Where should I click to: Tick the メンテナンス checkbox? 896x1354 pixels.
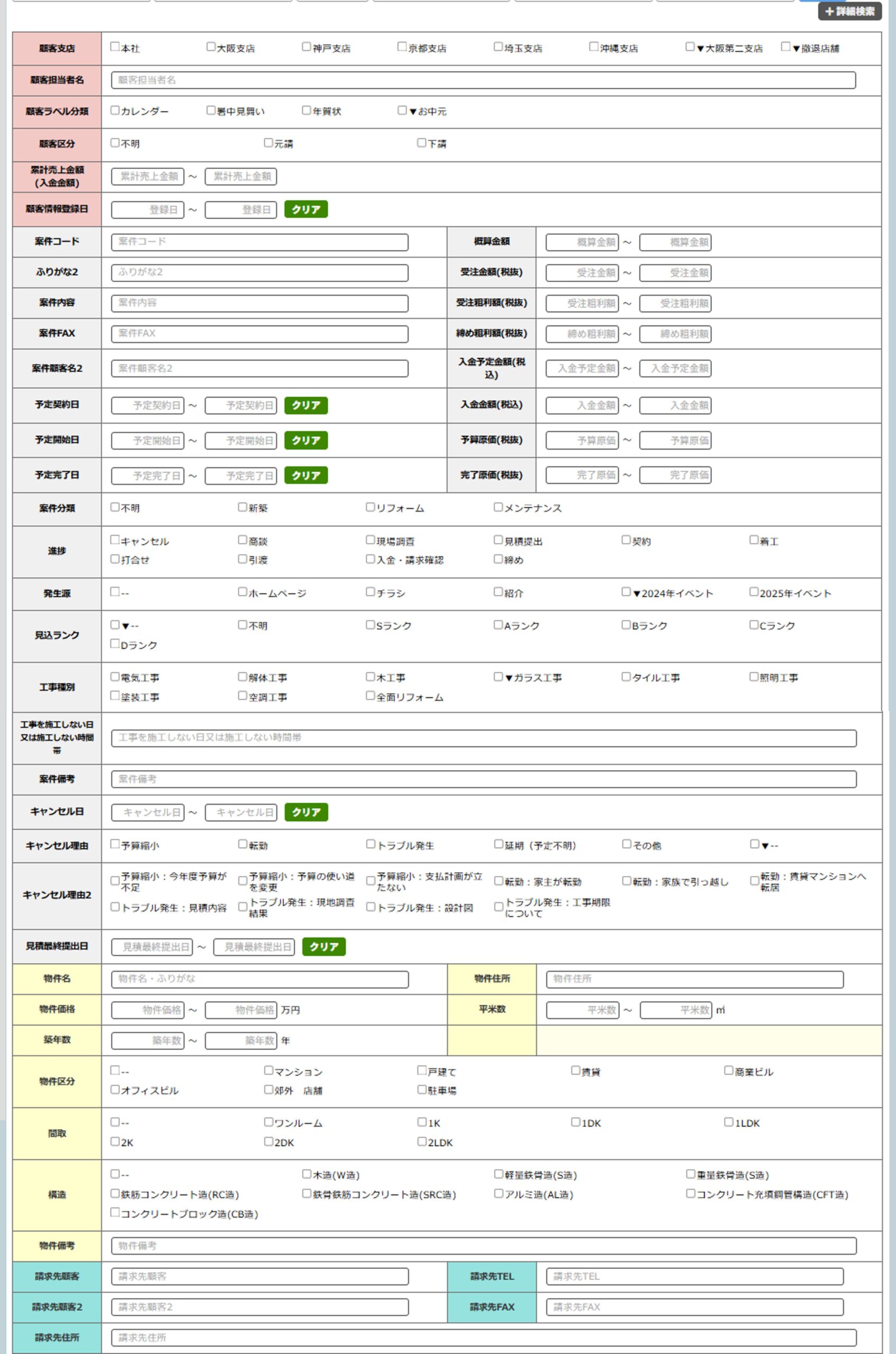tap(498, 507)
